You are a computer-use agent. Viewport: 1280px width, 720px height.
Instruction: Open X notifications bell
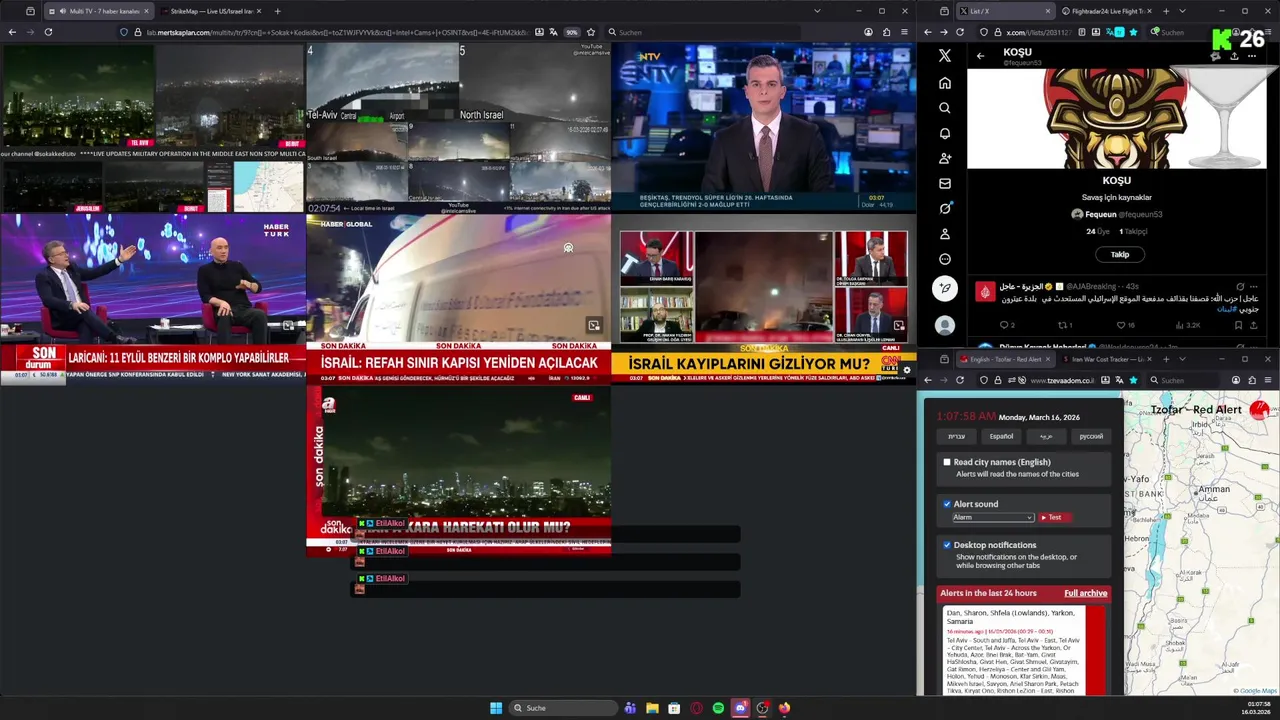point(944,133)
